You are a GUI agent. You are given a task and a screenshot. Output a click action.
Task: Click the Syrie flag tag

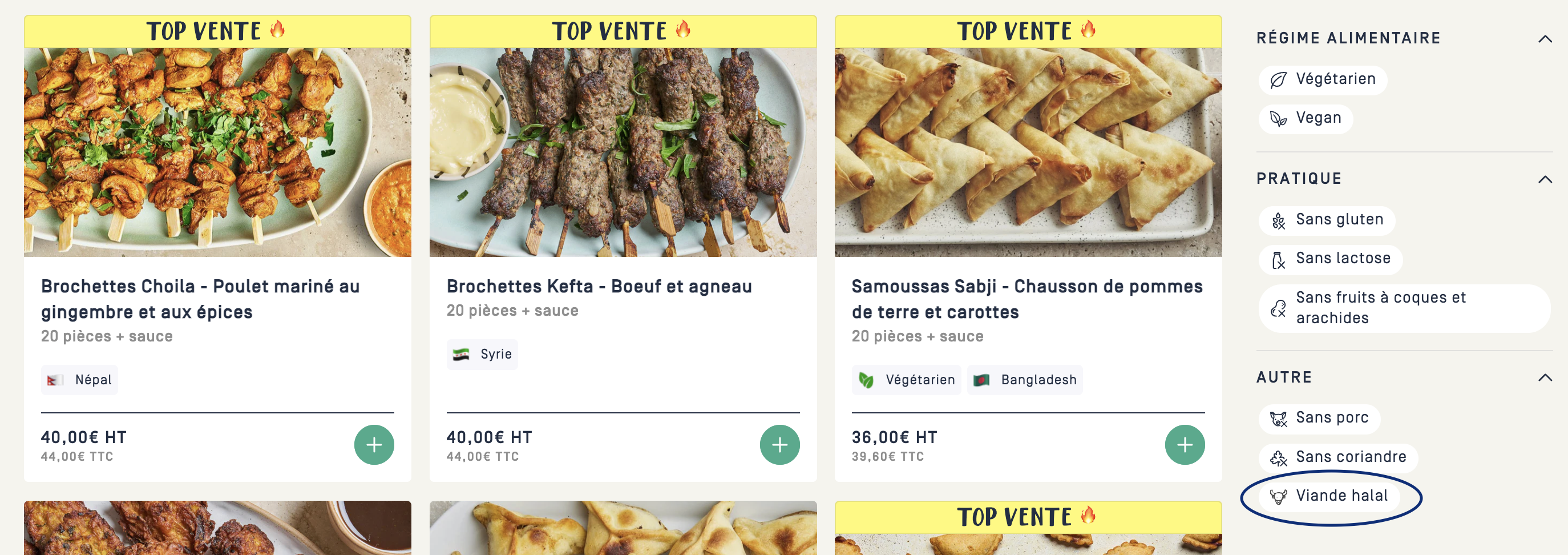pos(482,355)
